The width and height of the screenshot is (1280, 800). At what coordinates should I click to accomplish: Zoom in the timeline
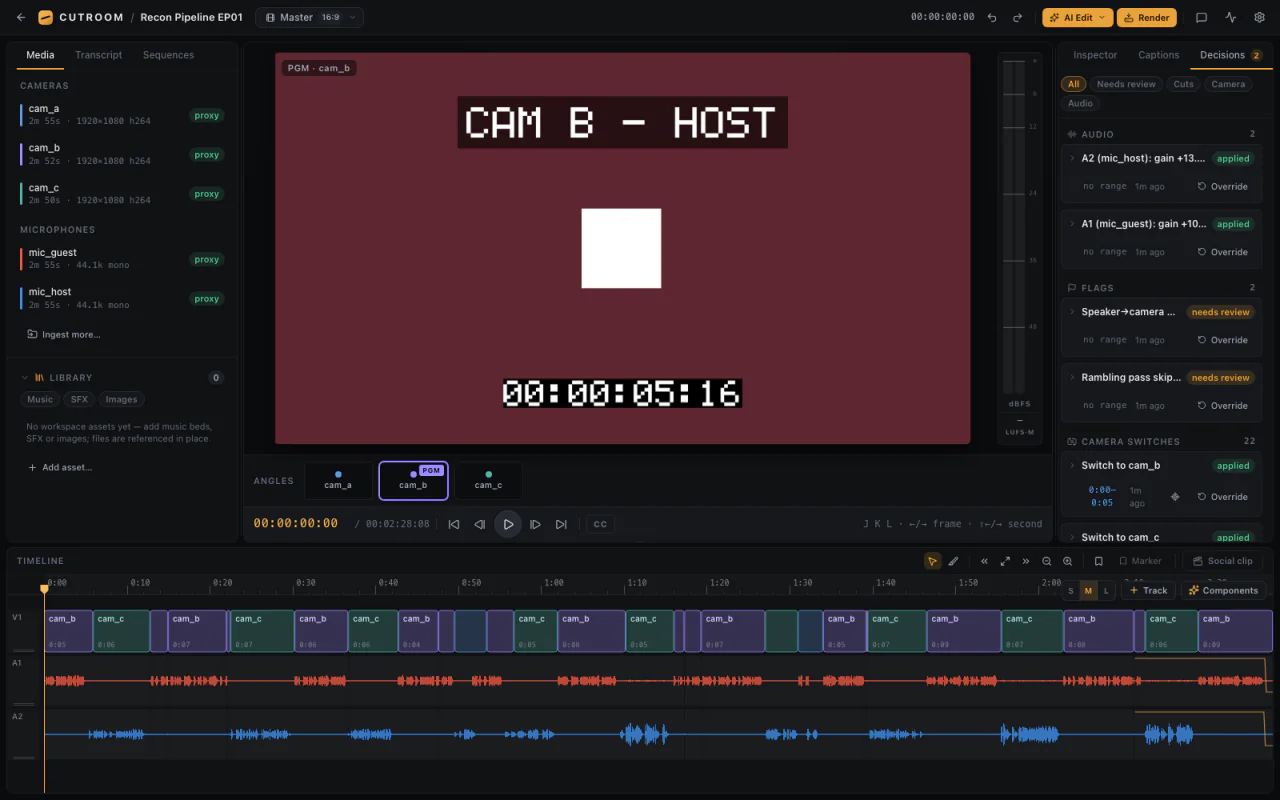[x=1068, y=561]
